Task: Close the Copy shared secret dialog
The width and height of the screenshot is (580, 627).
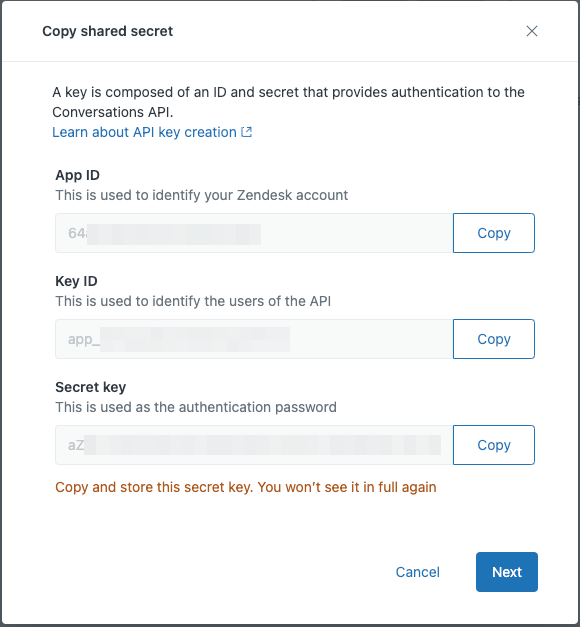Action: (532, 31)
